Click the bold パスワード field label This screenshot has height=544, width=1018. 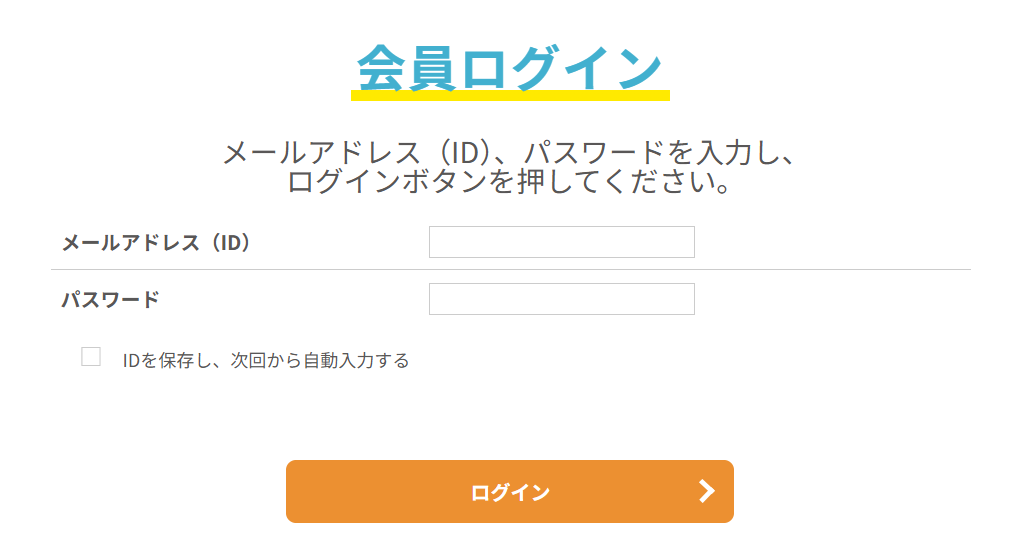[110, 299]
